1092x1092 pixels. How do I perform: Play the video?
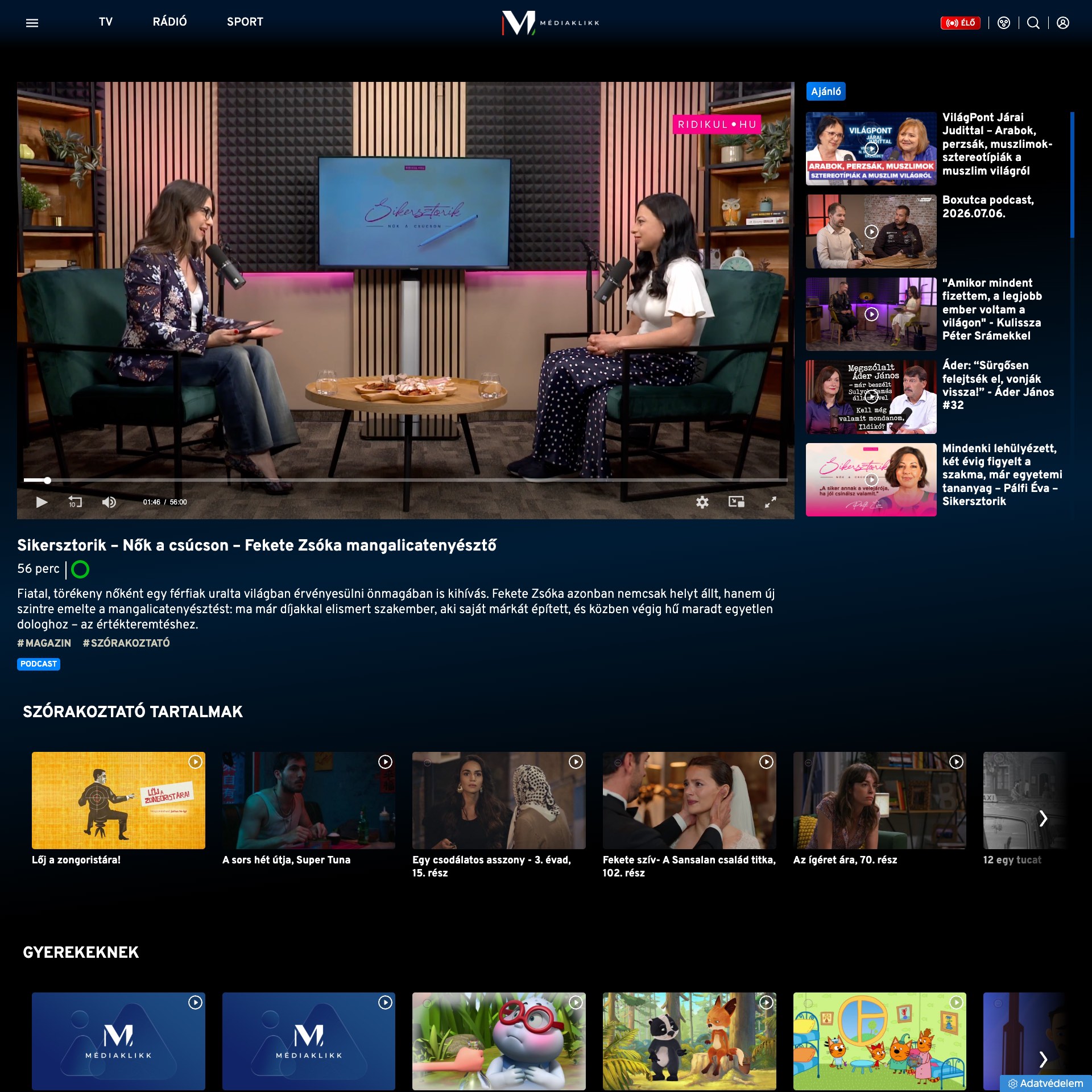[x=42, y=502]
